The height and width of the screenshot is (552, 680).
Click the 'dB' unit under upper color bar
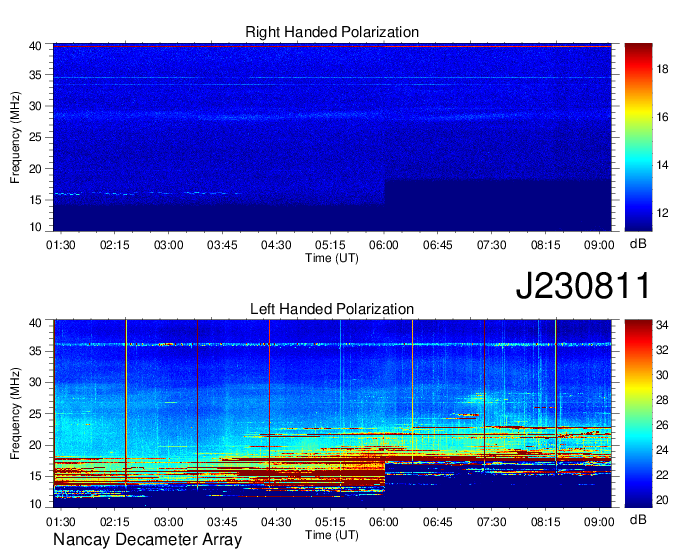638,243
